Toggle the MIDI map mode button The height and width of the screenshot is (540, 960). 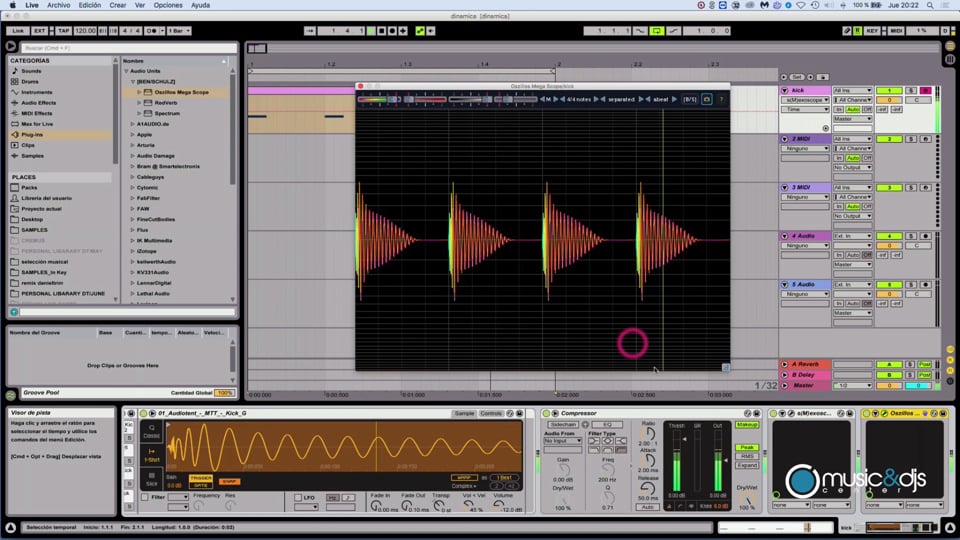896,31
